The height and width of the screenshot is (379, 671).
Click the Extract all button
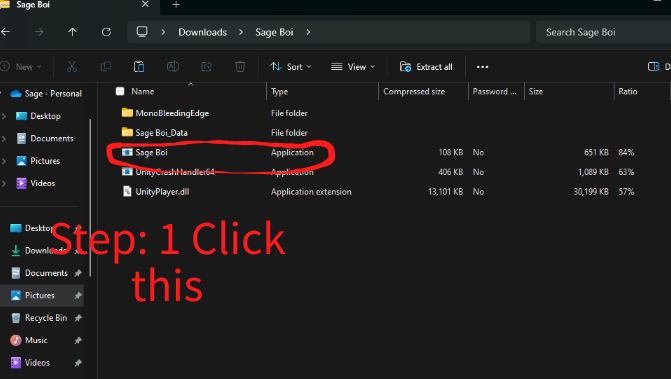pyautogui.click(x=426, y=67)
